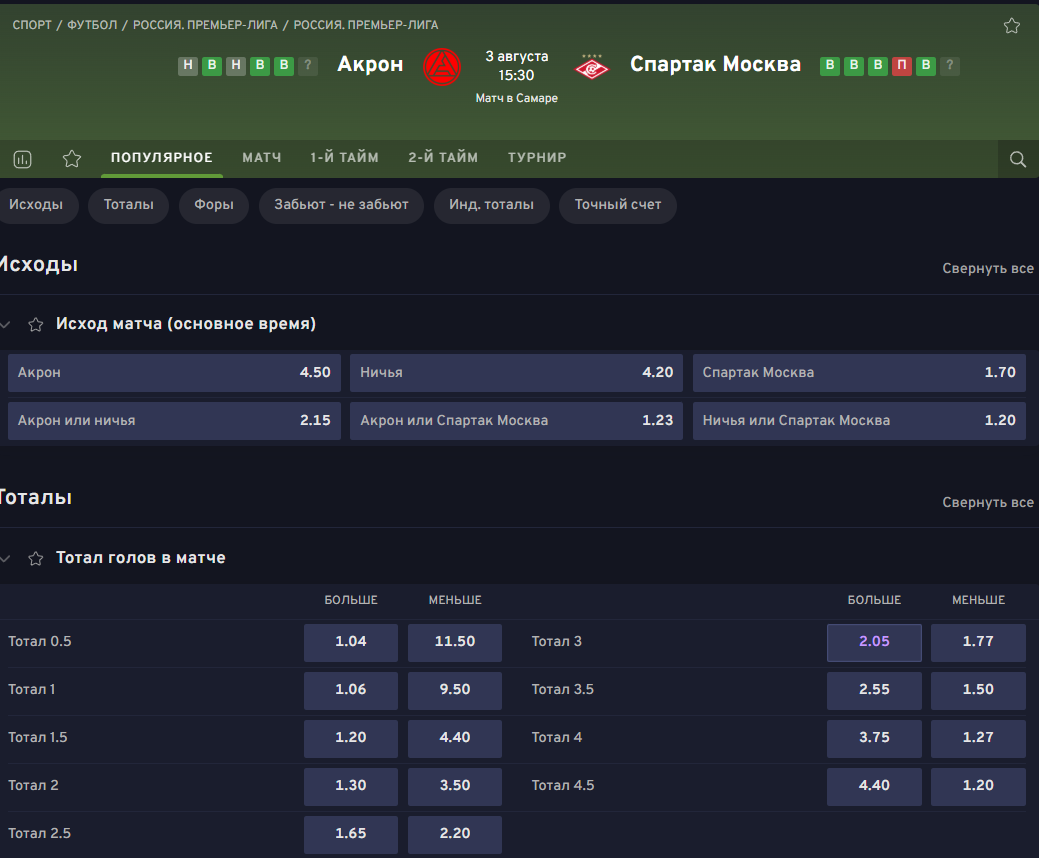The height and width of the screenshot is (858, 1039).
Task: Click the '3 августа' match date
Action: [x=517, y=57]
